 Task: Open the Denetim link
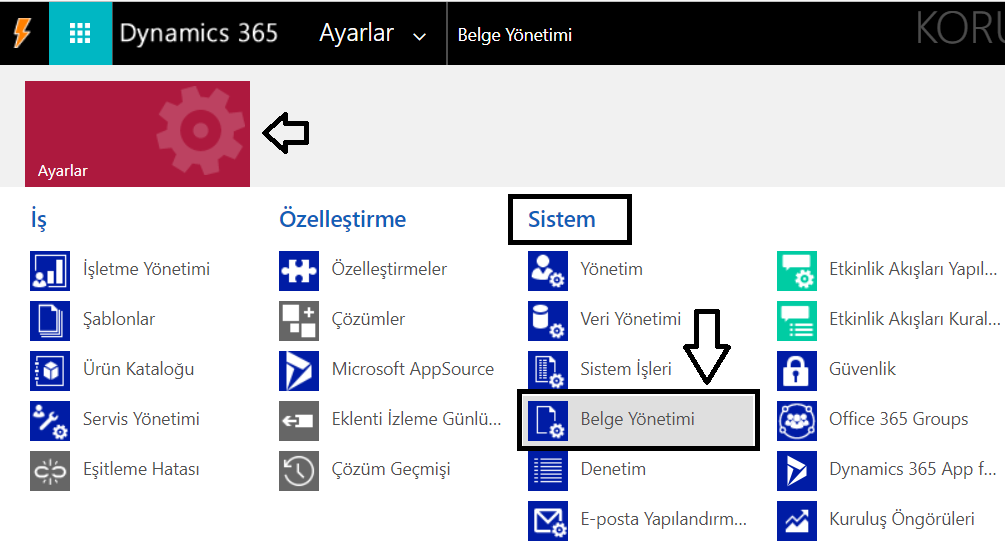(x=613, y=469)
